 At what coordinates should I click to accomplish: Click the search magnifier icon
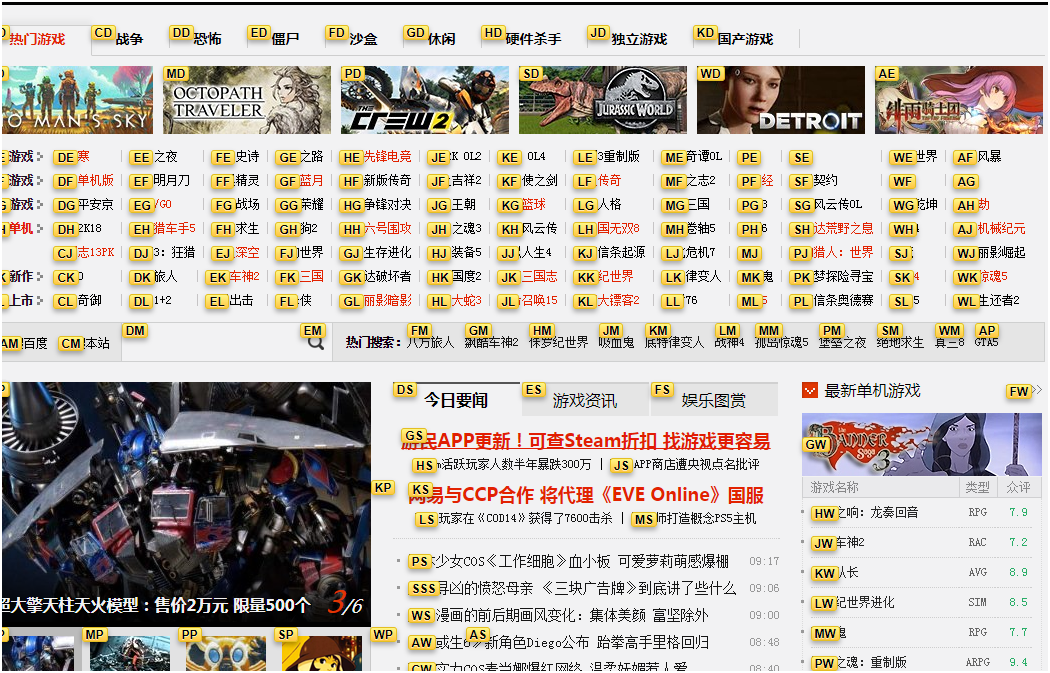coord(316,344)
